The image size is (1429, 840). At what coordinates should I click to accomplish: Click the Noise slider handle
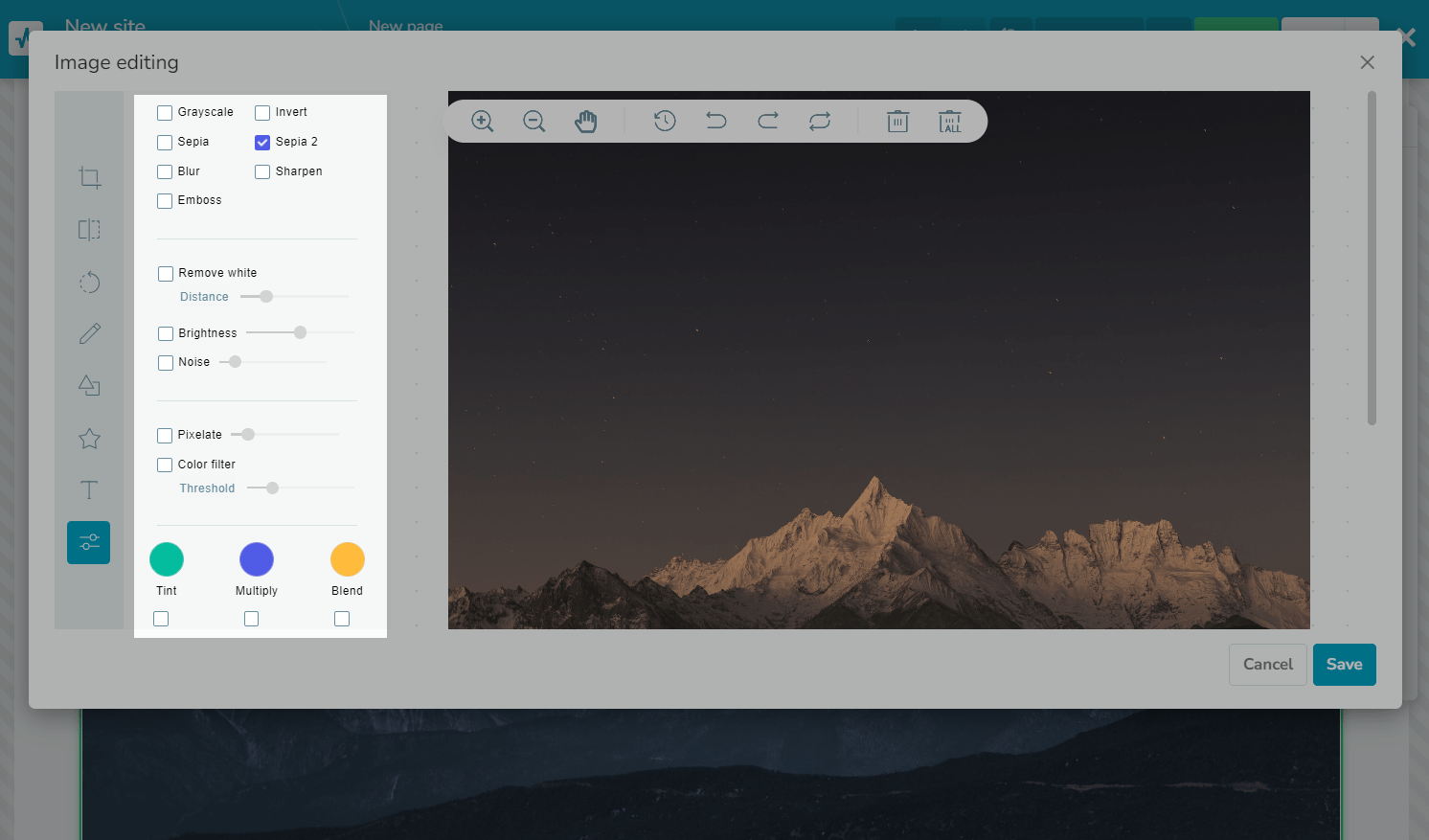(x=235, y=362)
